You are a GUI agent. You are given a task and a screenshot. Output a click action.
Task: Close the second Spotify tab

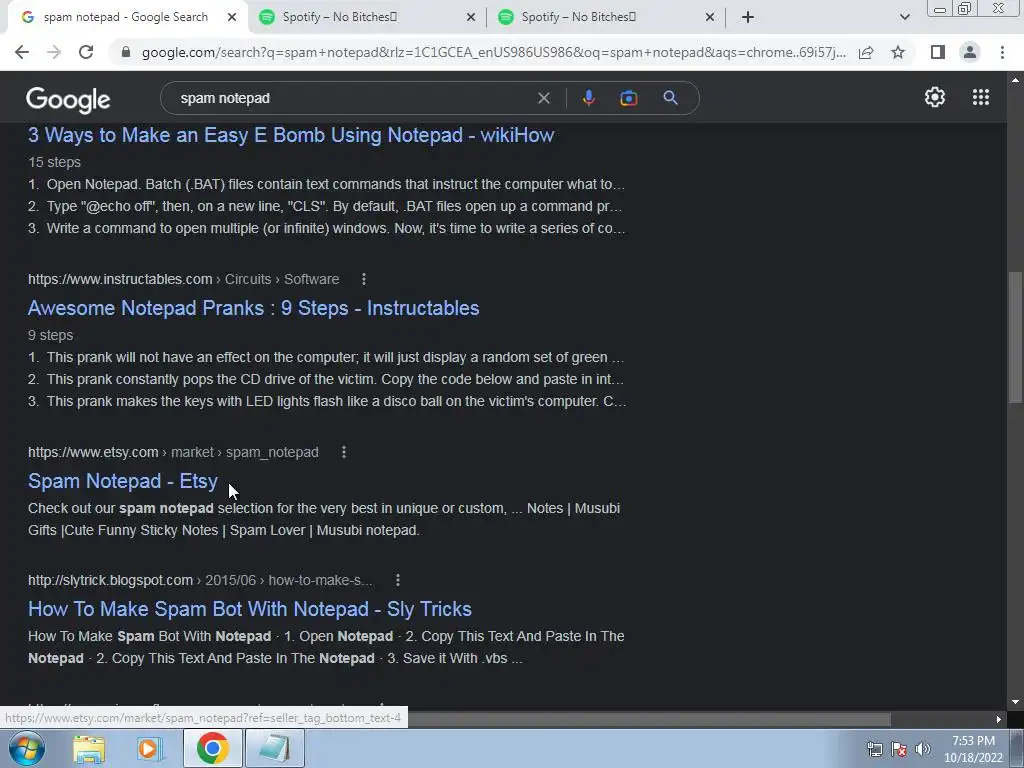coord(710,17)
